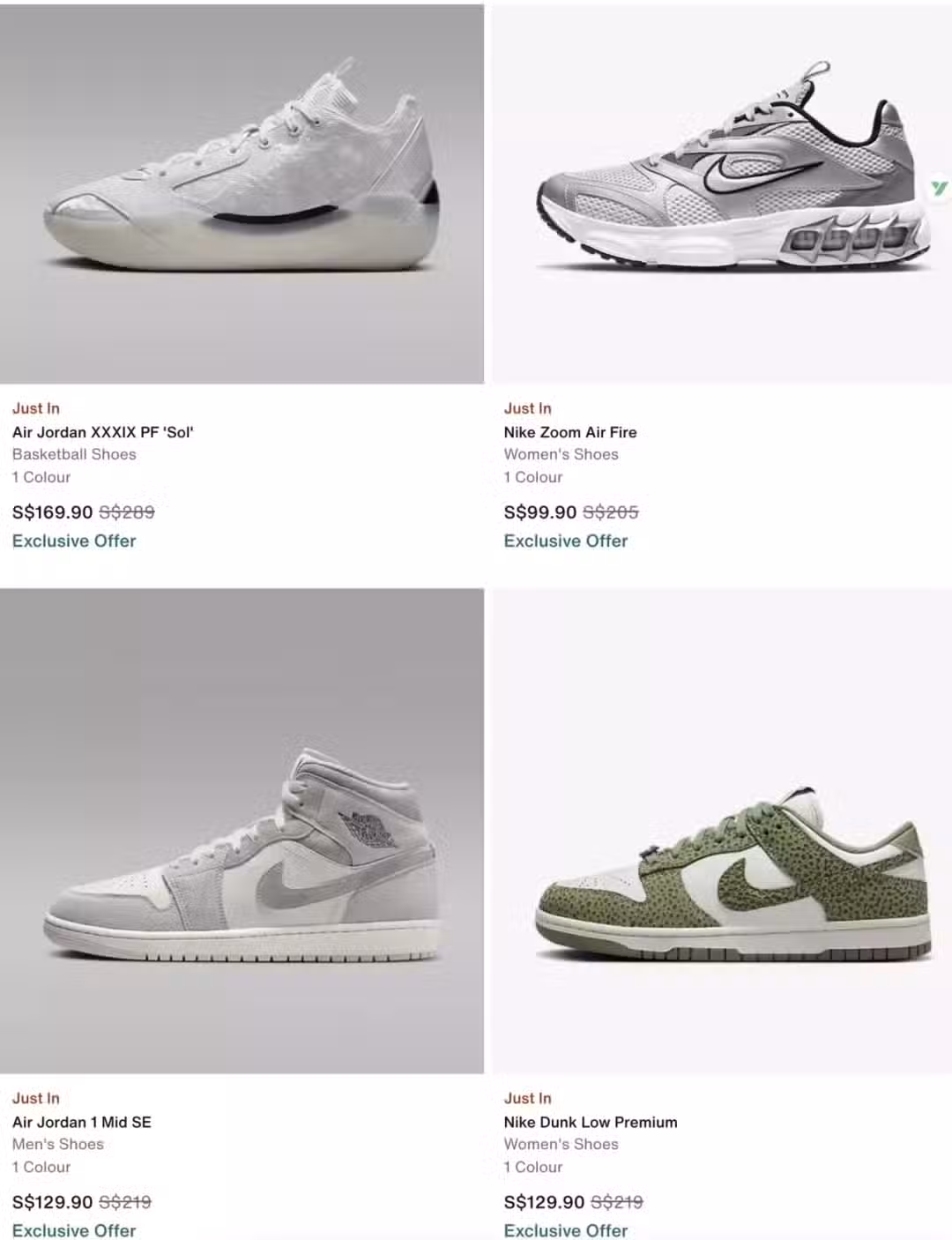Click the Nike Dunk Low Premium title
952x1240 pixels.
pos(591,1122)
